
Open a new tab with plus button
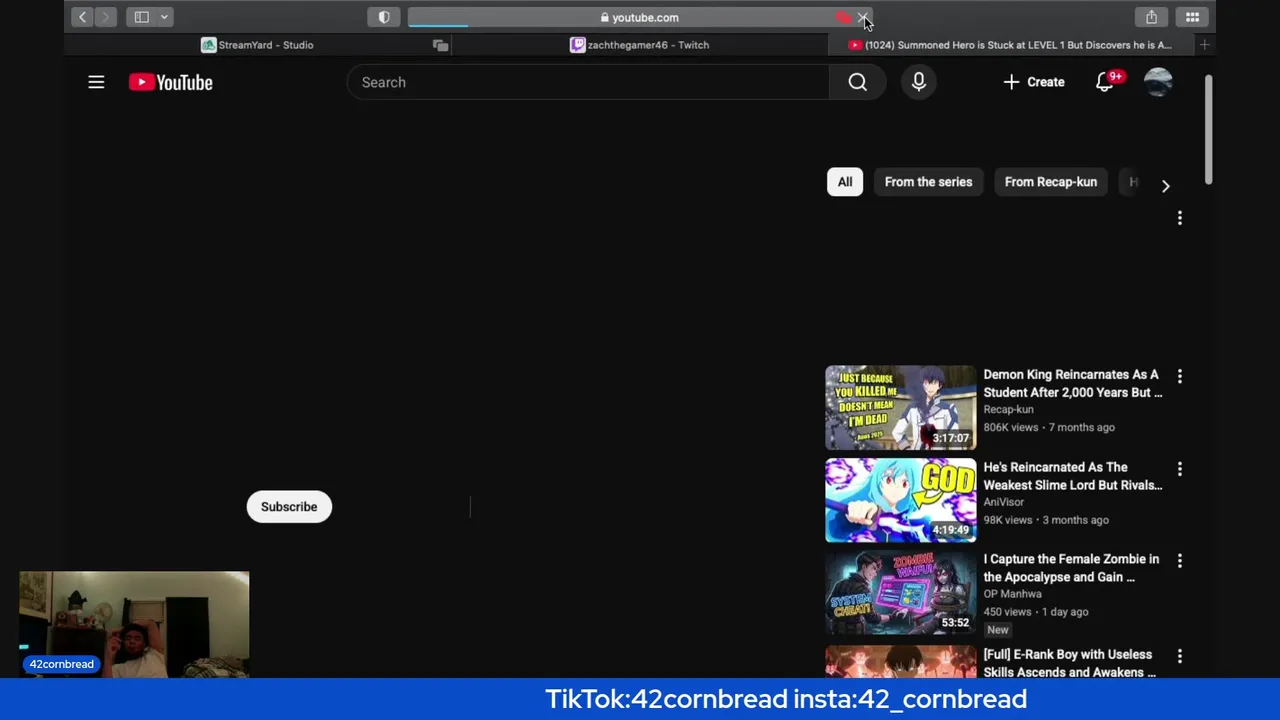(x=1204, y=45)
